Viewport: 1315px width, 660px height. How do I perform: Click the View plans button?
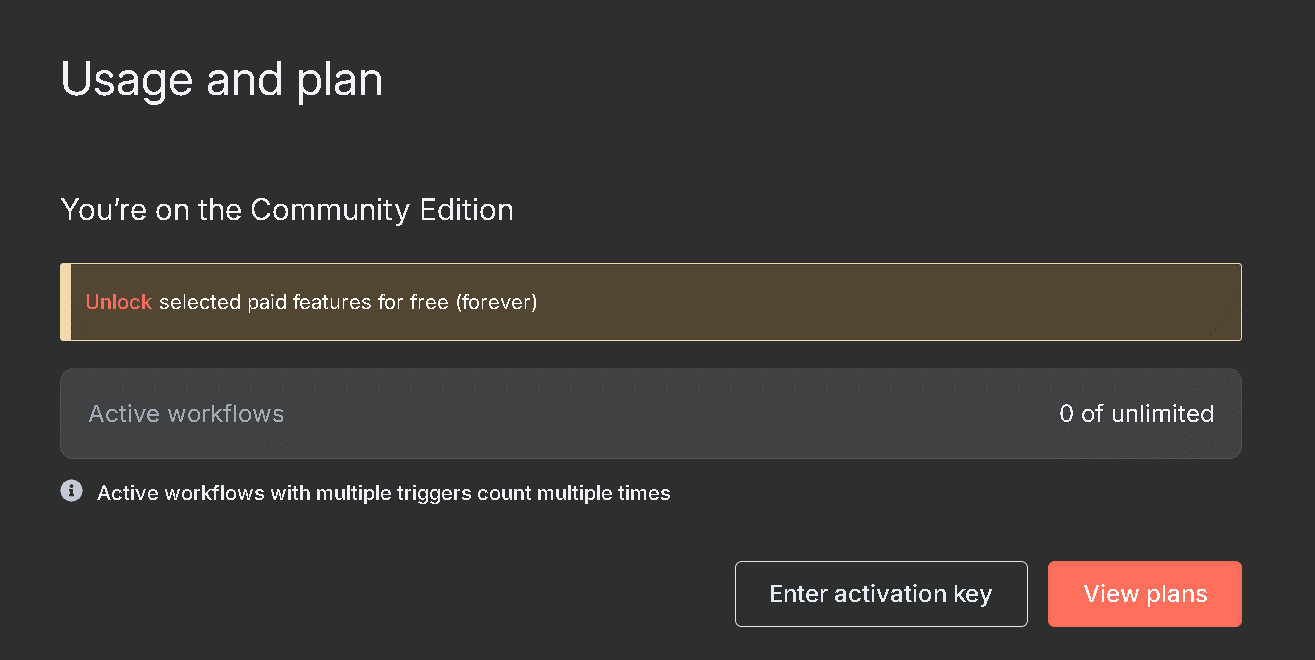coord(1145,594)
